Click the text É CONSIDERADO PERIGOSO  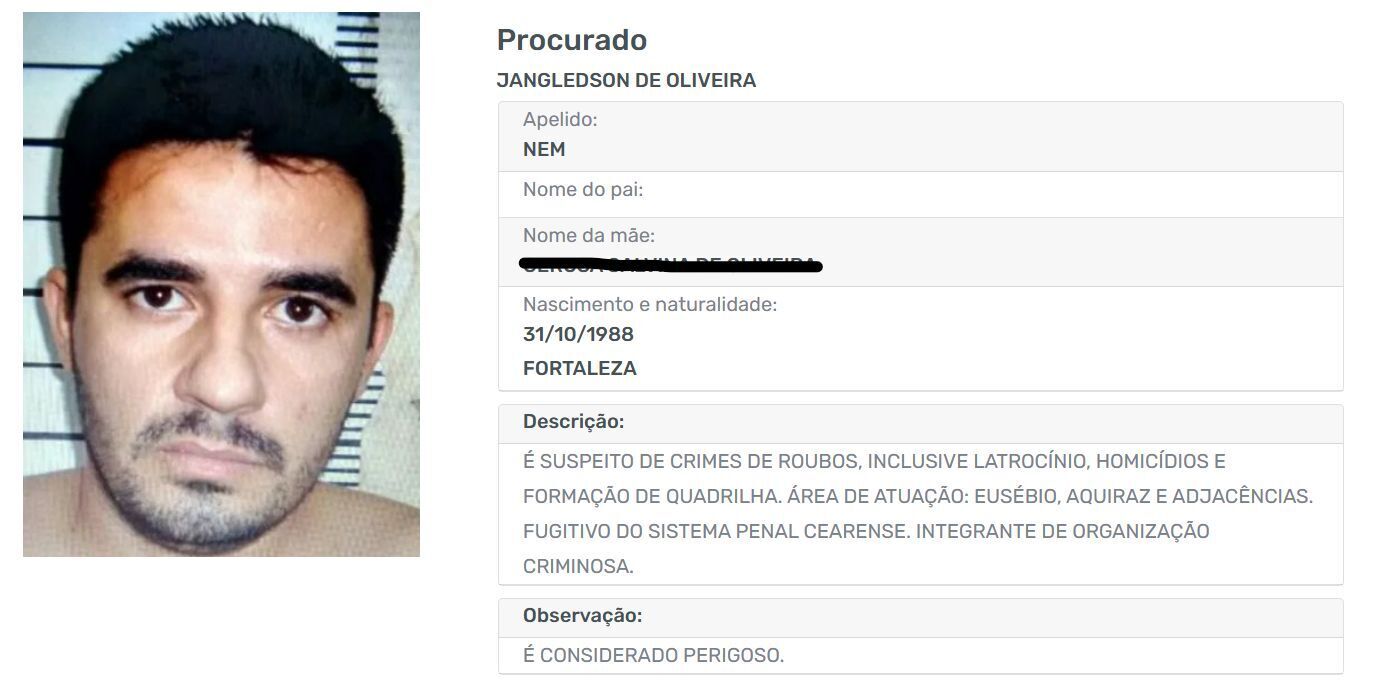pos(653,656)
